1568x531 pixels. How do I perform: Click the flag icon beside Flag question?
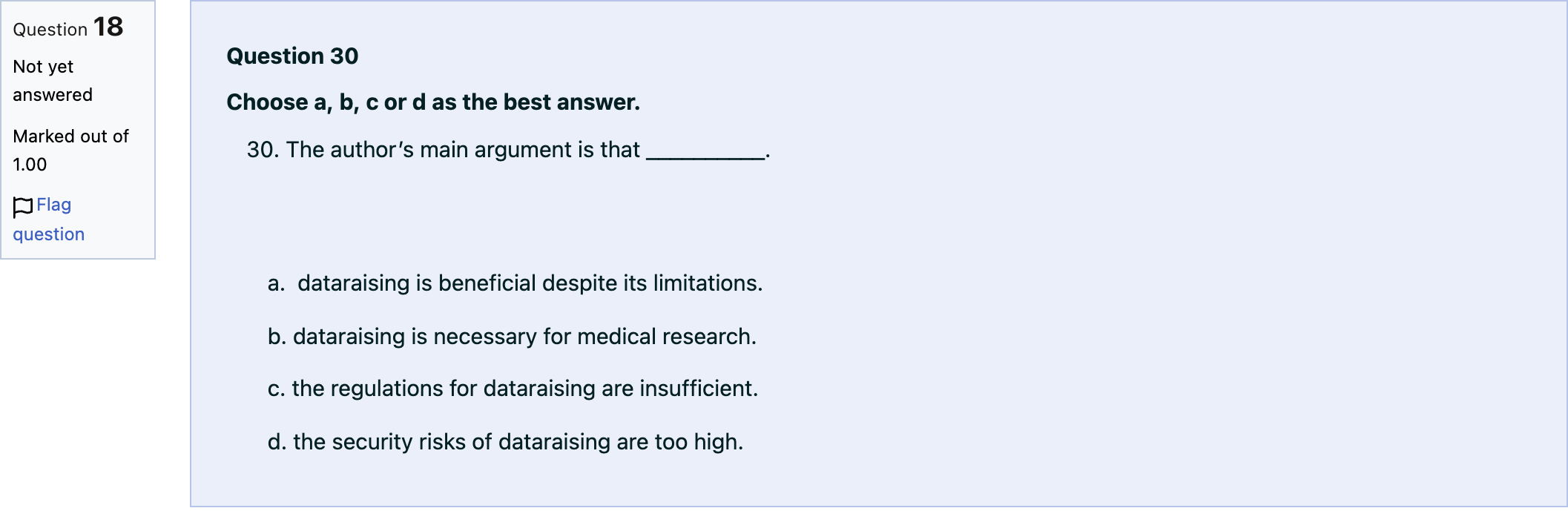point(23,207)
